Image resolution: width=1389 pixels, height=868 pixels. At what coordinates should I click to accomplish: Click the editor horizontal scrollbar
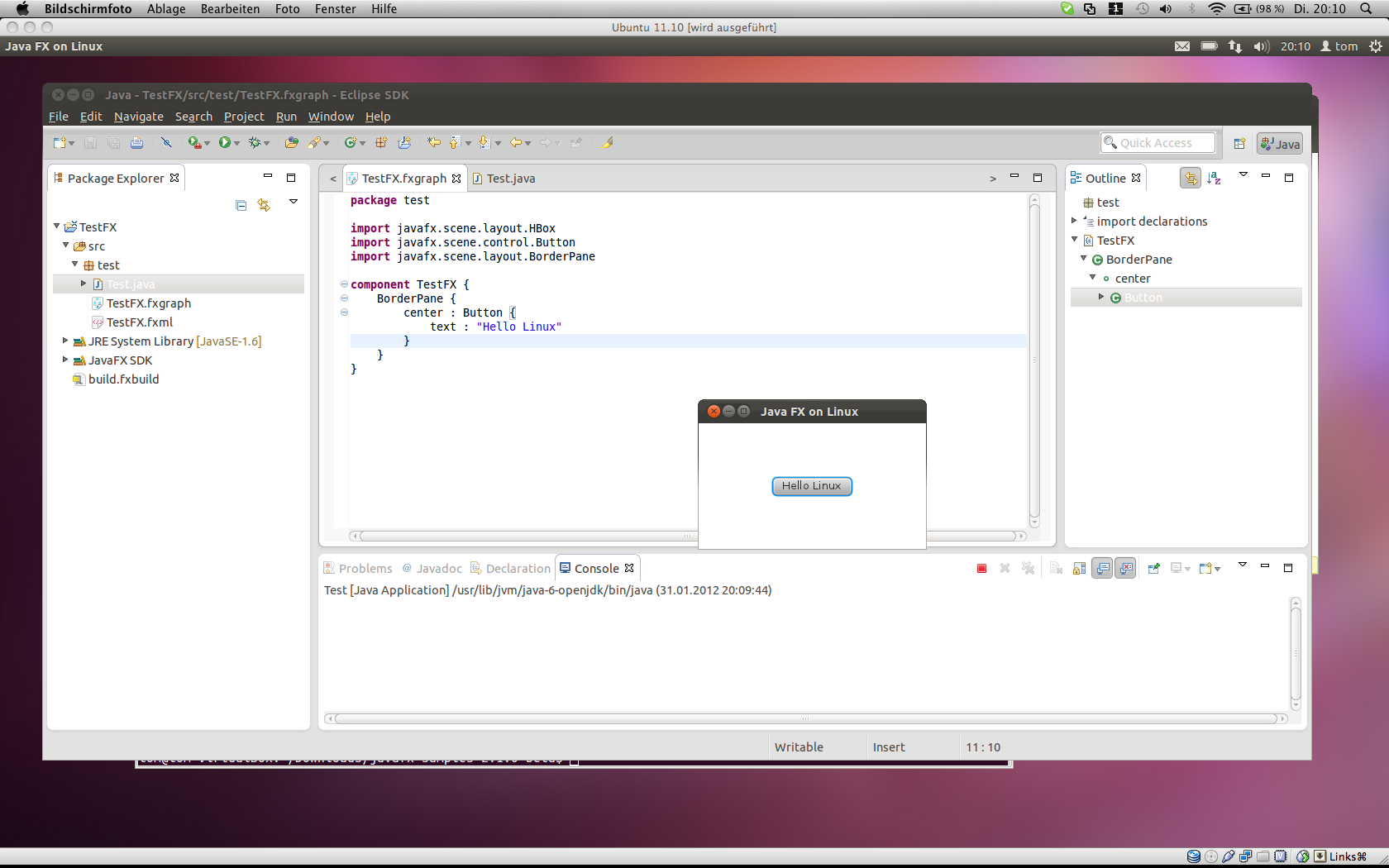[529, 537]
